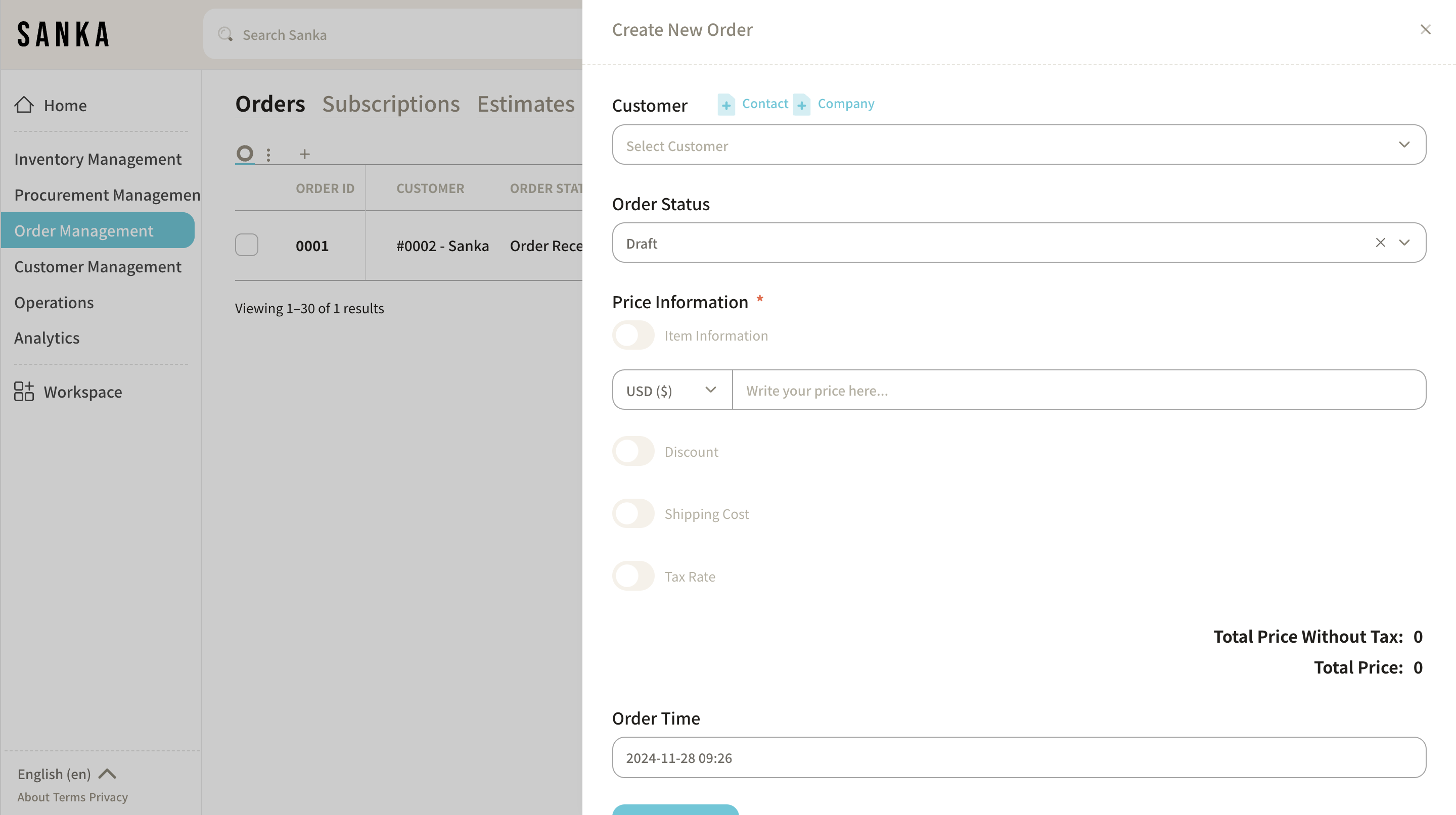Click the plus icon to add view
The image size is (1456, 815).
coord(305,154)
